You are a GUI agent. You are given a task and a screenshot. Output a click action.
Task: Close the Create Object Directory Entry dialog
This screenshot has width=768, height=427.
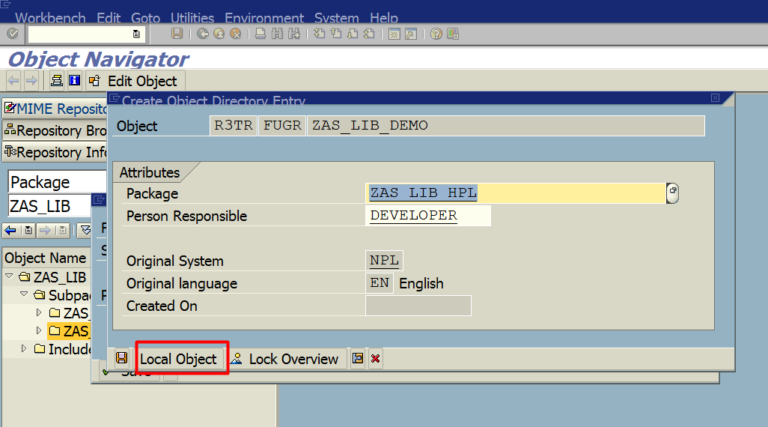tap(715, 98)
